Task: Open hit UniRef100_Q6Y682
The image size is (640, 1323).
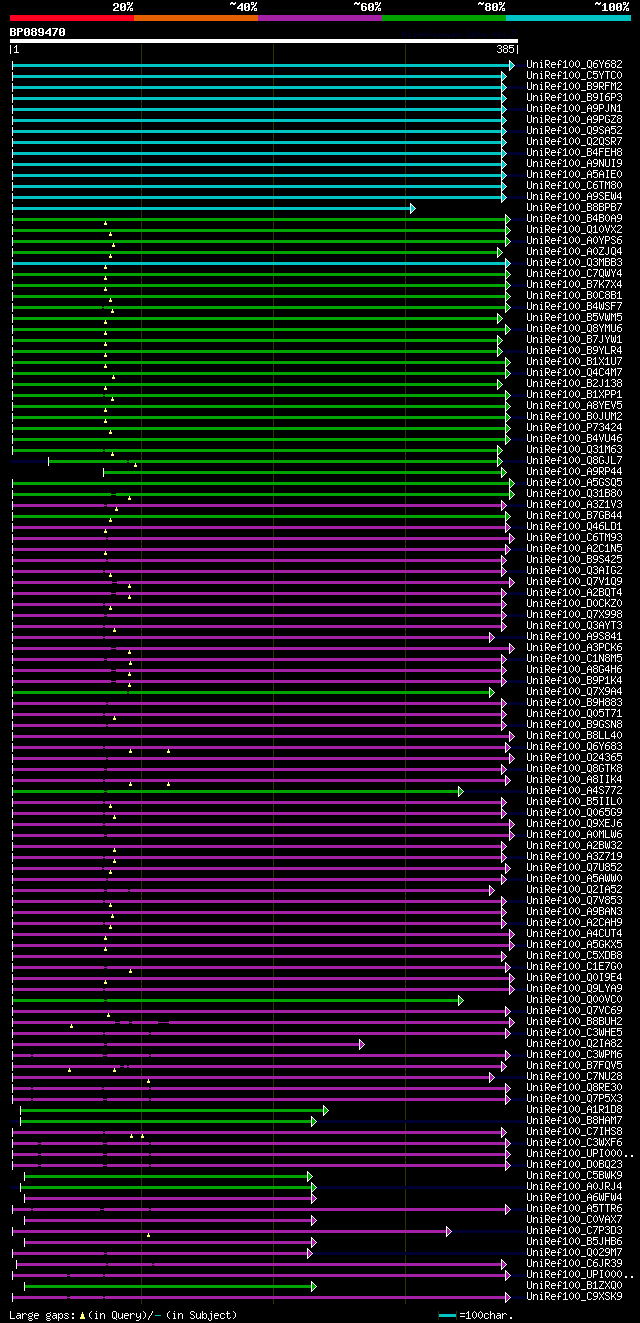Action: [575, 65]
